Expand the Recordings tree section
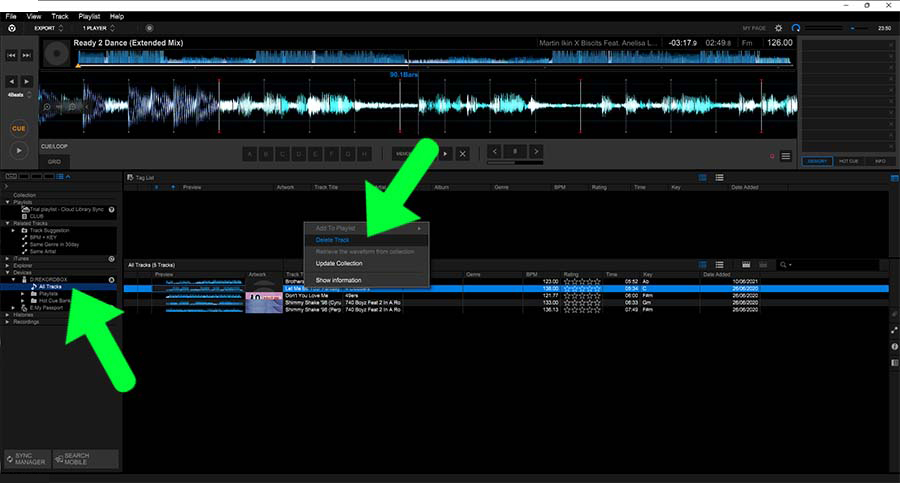 [x=7, y=322]
